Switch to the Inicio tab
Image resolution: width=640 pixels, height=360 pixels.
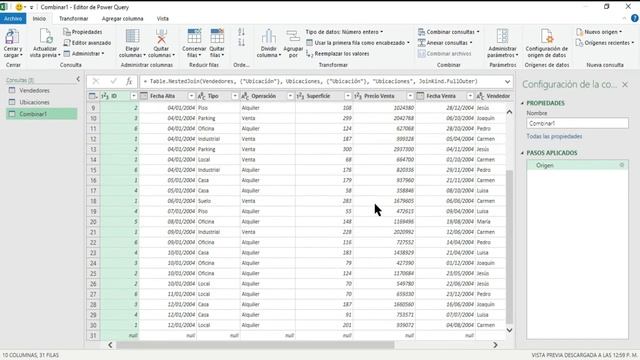pyautogui.click(x=39, y=18)
